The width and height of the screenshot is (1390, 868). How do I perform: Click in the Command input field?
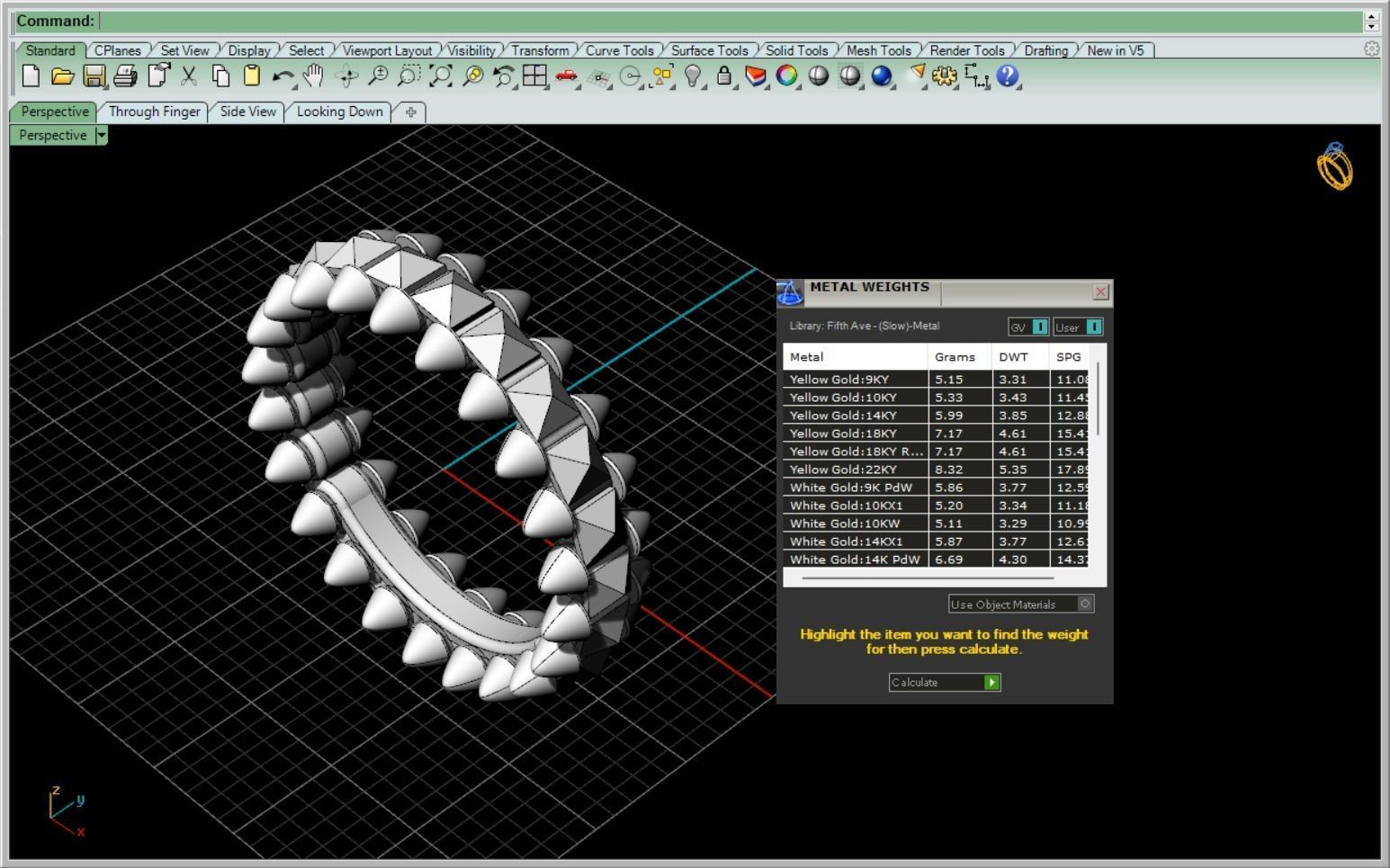tap(731, 21)
